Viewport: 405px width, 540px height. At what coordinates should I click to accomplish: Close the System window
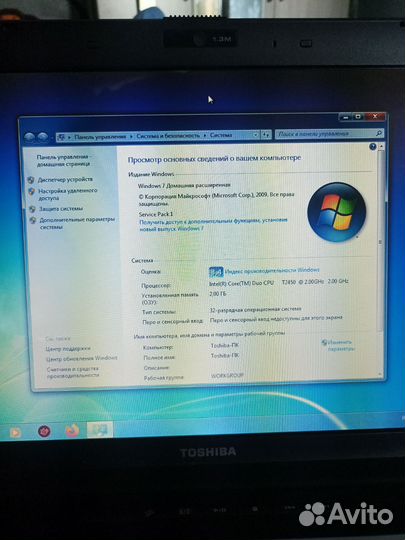pyautogui.click(x=375, y=117)
